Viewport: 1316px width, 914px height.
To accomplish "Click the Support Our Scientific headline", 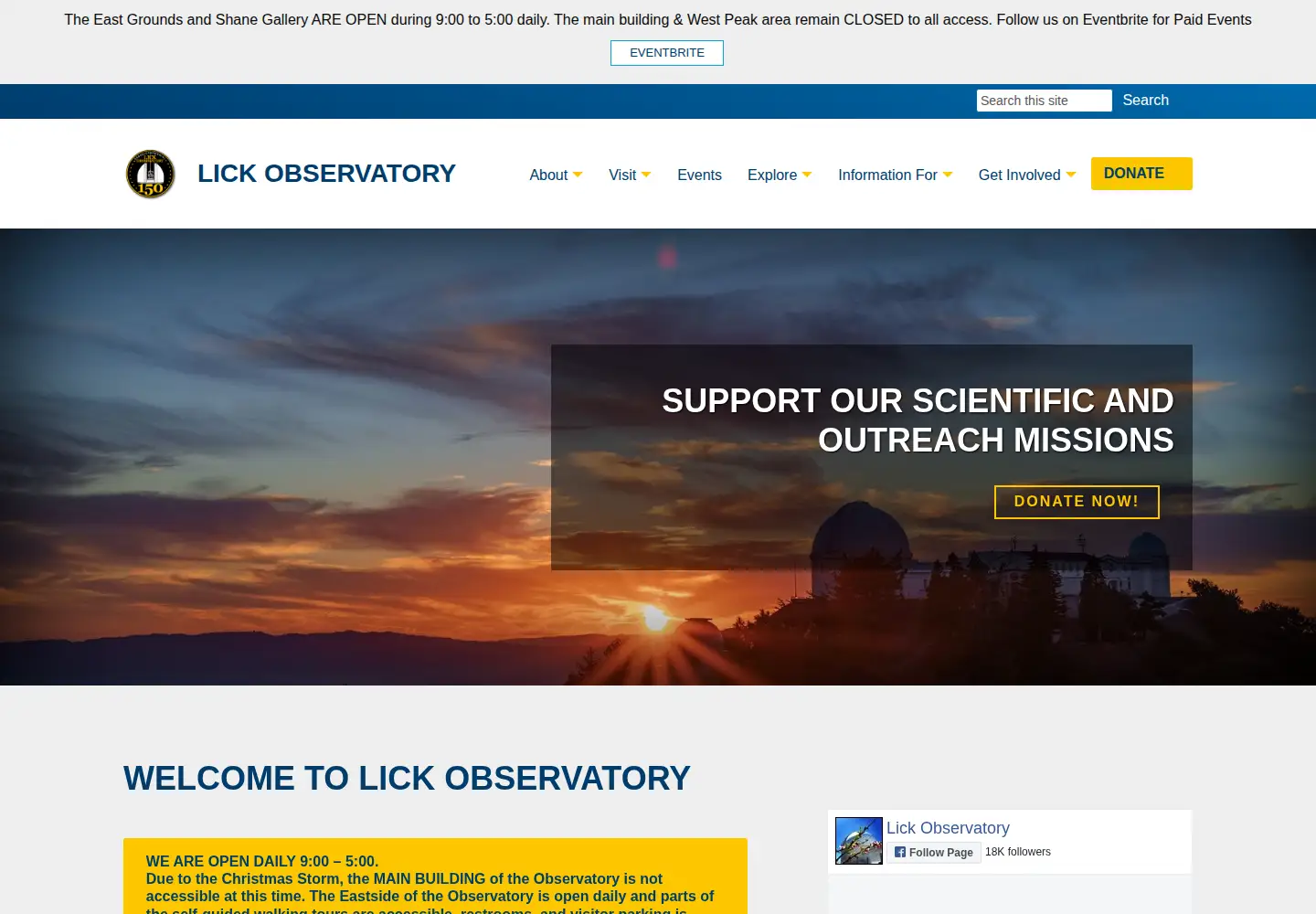I will 918,420.
